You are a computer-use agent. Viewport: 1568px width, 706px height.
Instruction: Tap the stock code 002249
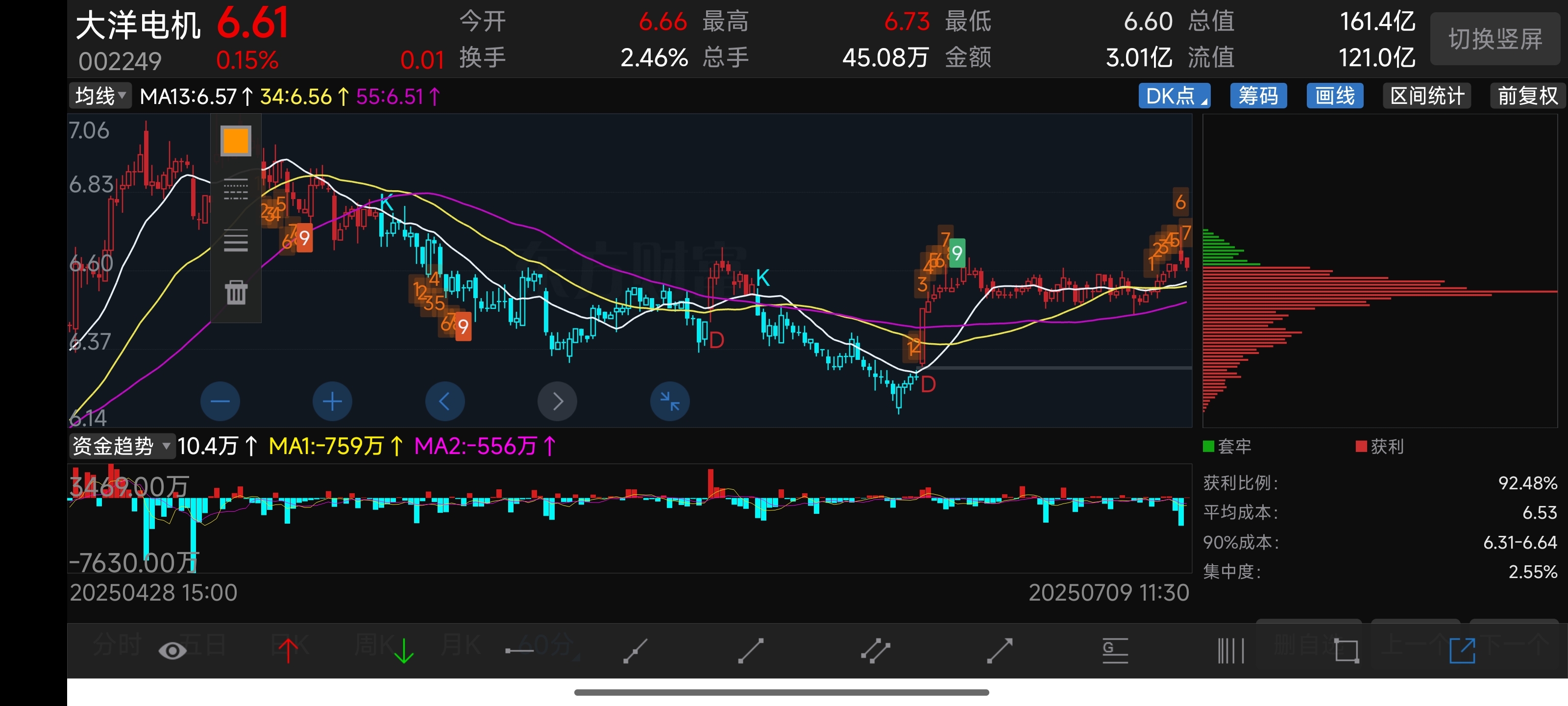tap(120, 61)
